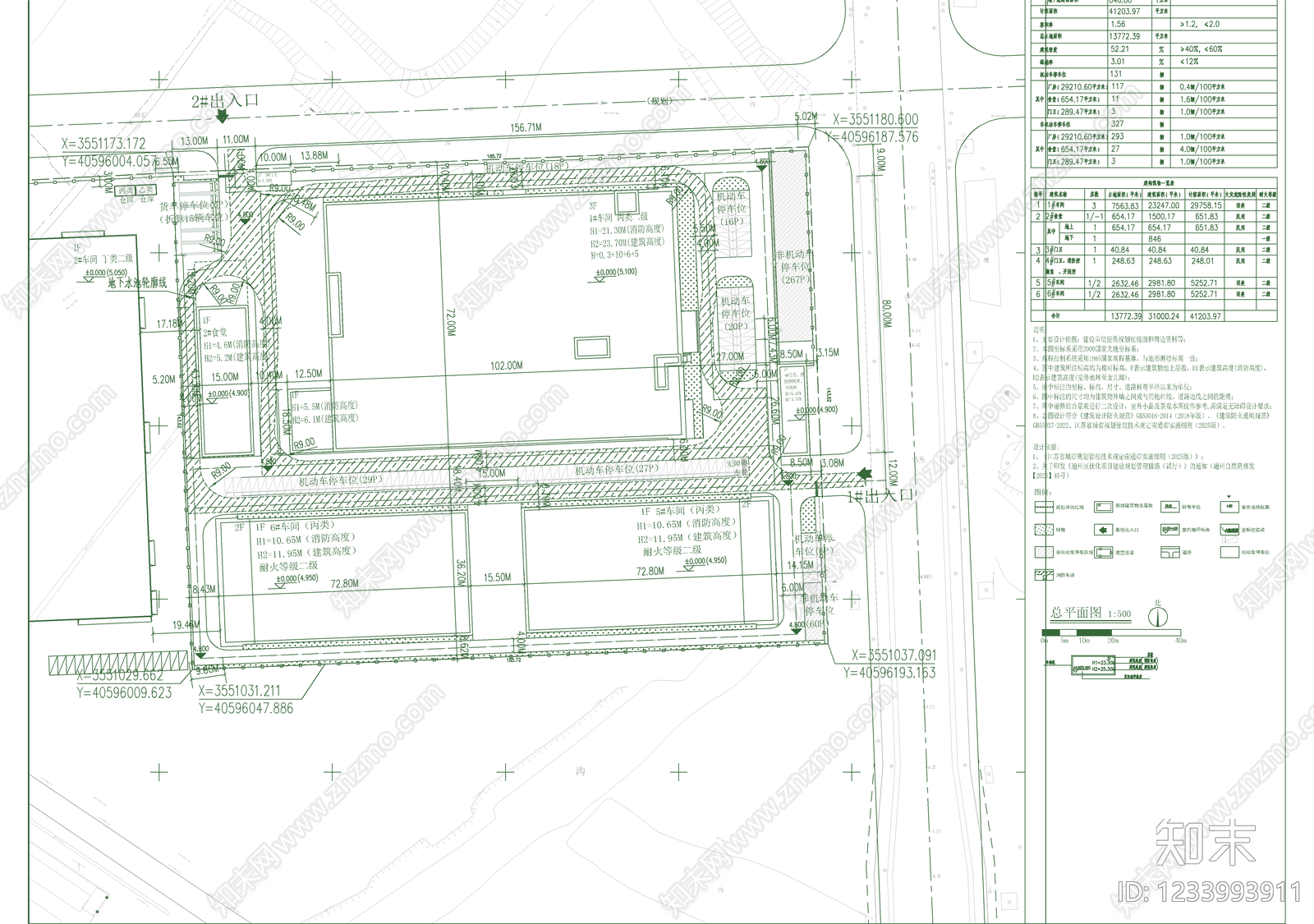Select the 102.00M building width dimension

click(x=506, y=365)
